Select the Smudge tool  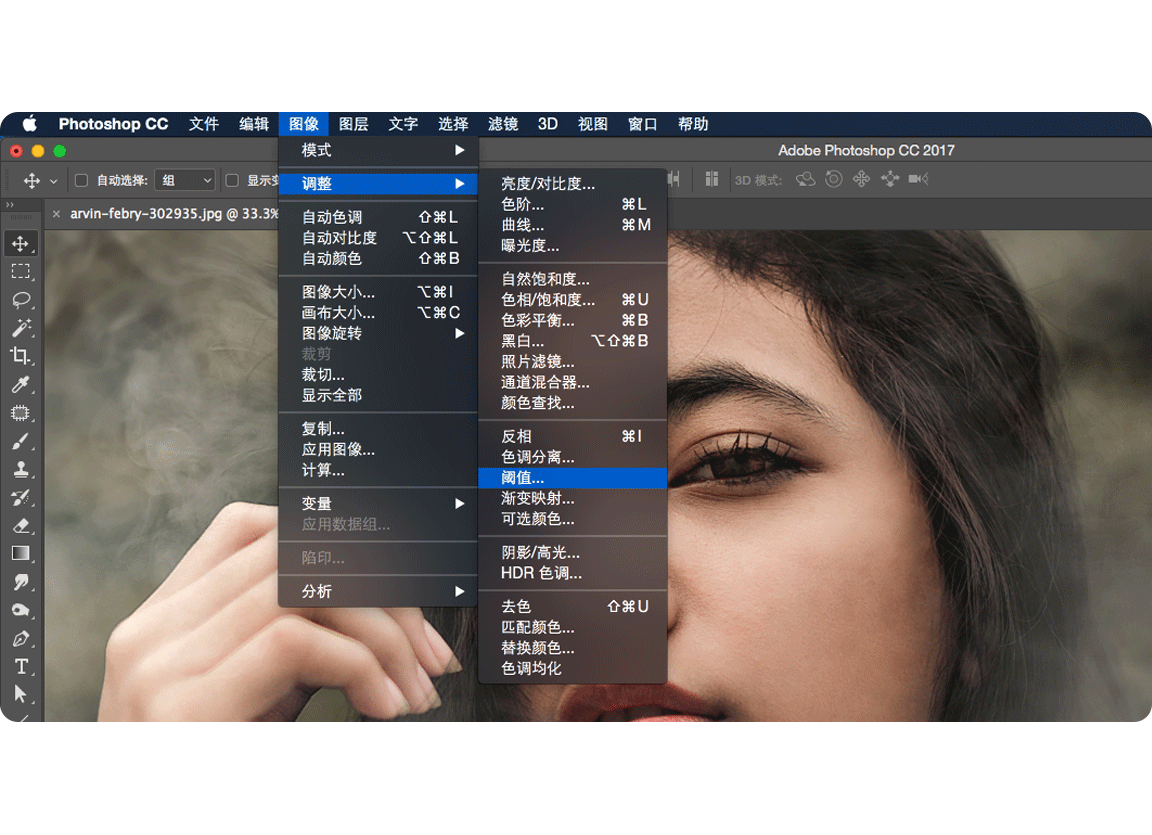tap(21, 582)
